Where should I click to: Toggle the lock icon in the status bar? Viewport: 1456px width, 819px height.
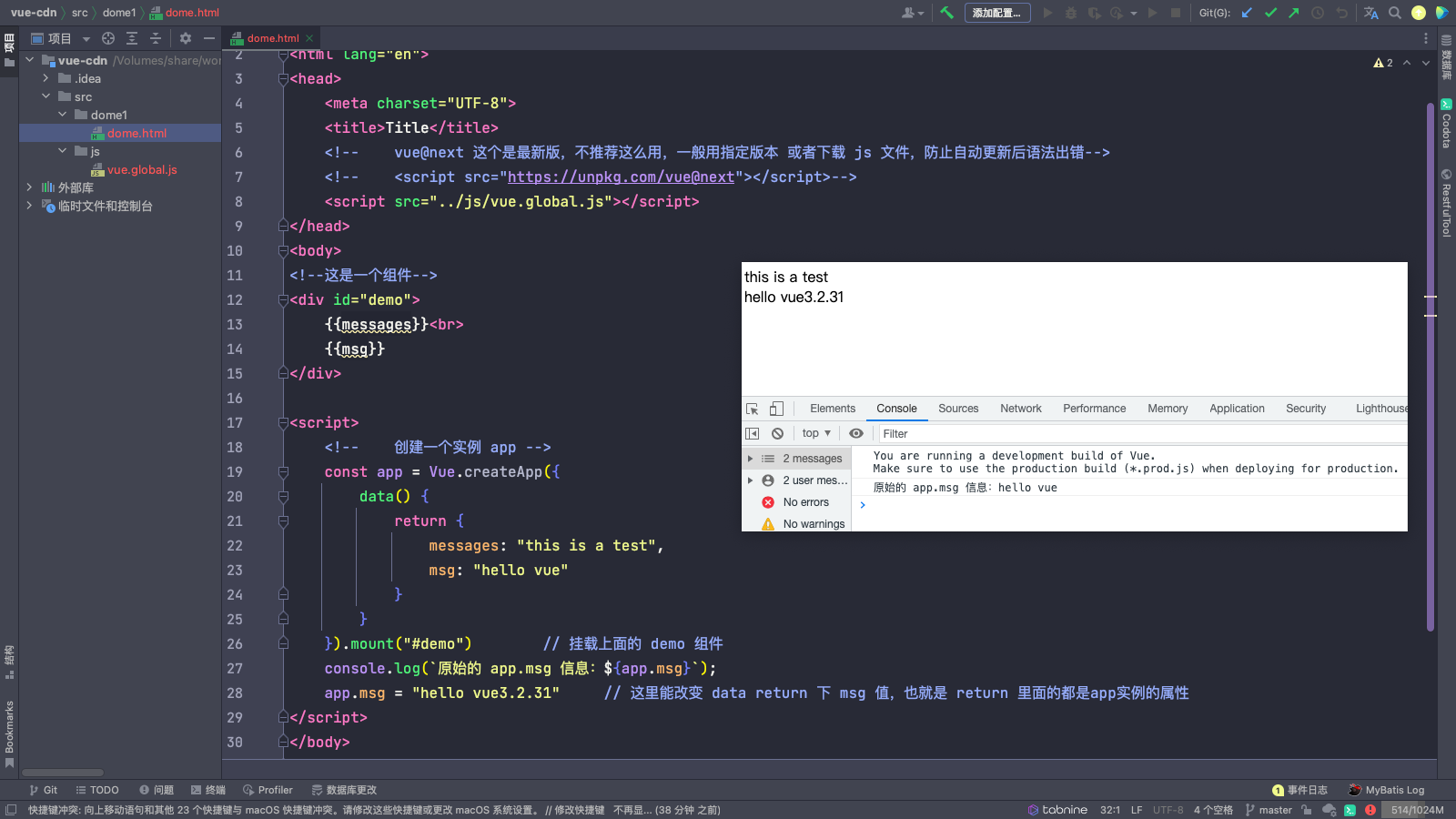click(1306, 809)
